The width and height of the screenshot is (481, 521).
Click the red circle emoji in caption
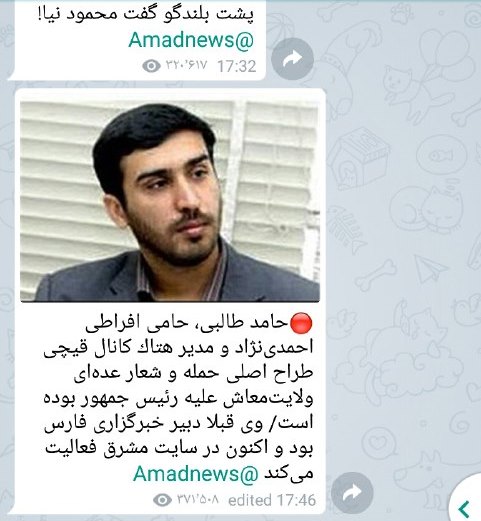click(301, 323)
